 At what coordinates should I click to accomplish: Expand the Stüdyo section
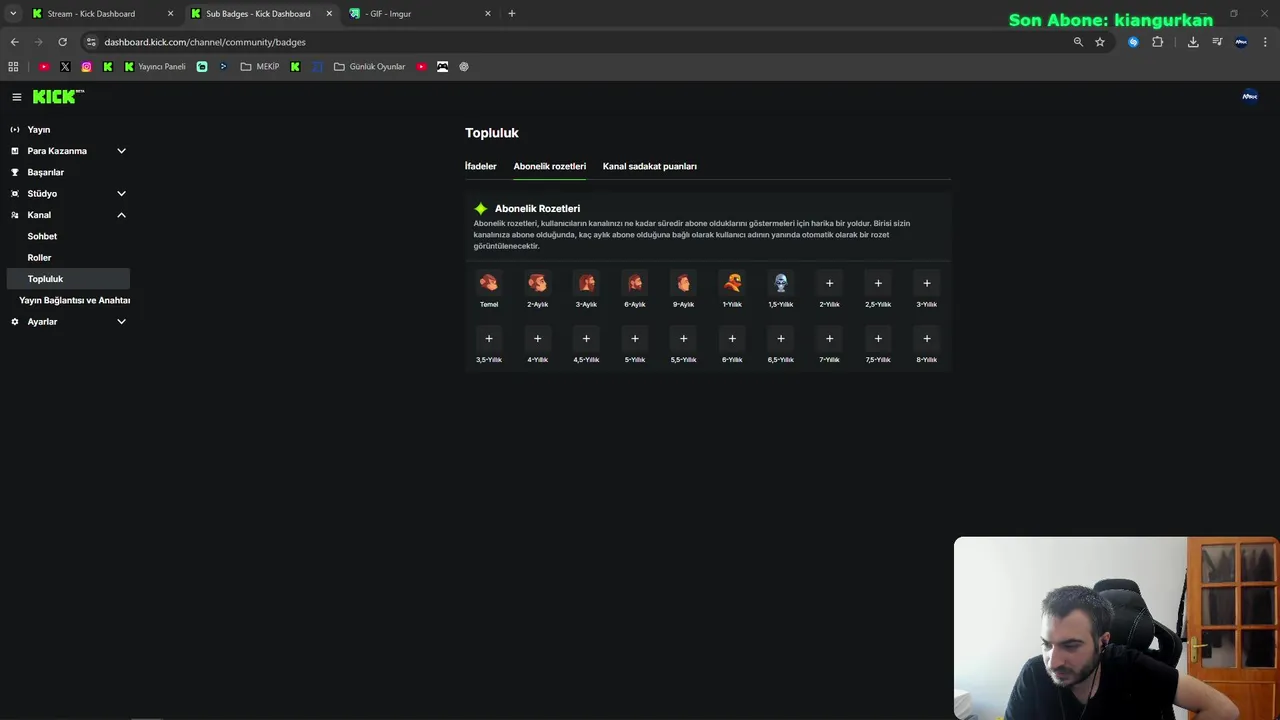pos(68,194)
